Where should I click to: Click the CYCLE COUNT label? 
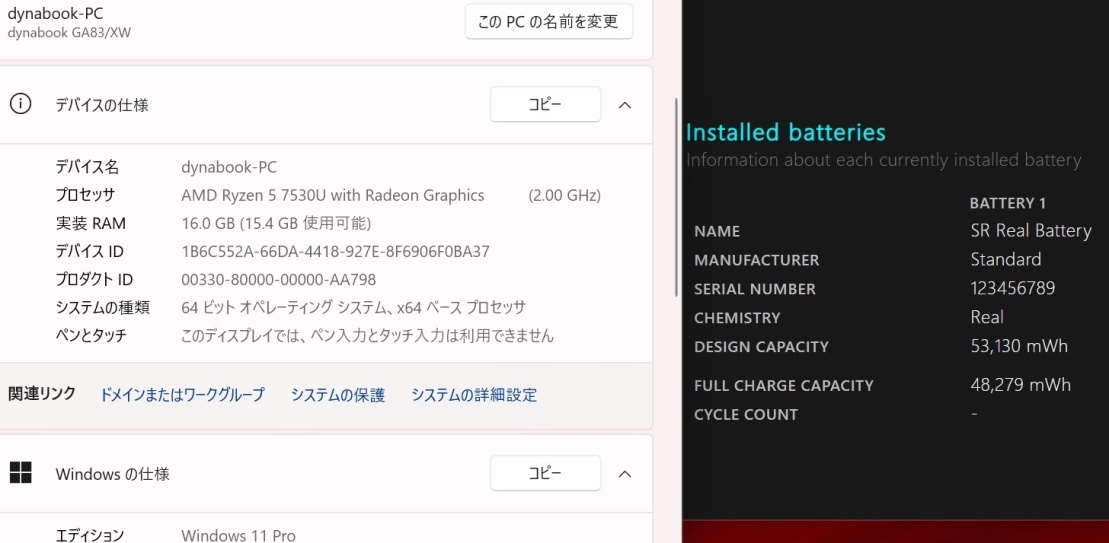746,415
